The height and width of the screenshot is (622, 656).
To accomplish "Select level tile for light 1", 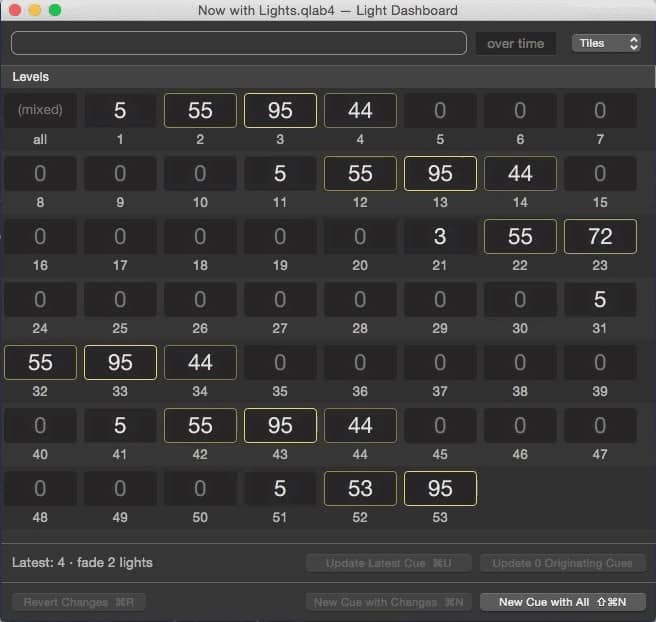I will [x=120, y=110].
